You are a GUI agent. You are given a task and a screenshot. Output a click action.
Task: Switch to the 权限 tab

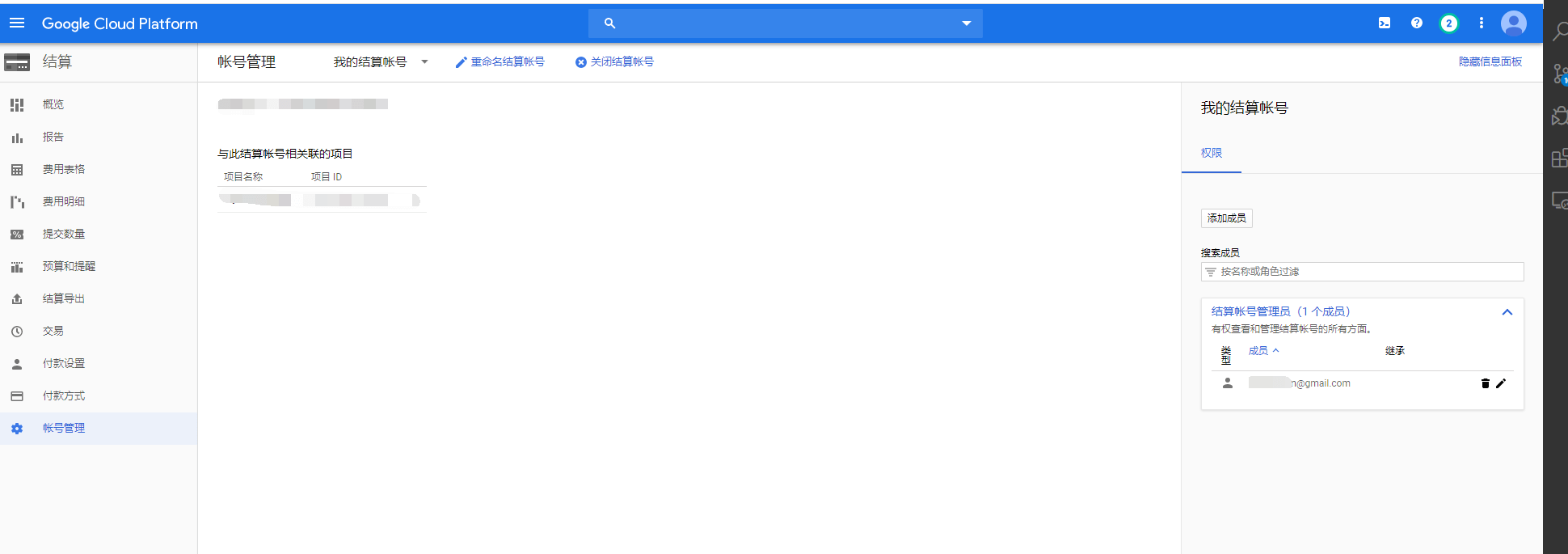click(x=1211, y=153)
